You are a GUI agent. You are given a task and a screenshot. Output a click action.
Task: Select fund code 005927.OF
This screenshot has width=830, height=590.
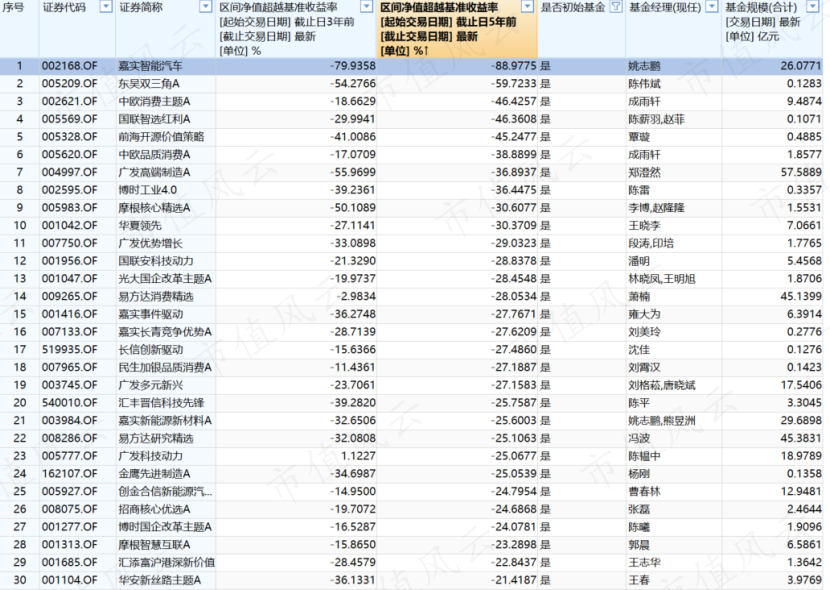[x=69, y=492]
